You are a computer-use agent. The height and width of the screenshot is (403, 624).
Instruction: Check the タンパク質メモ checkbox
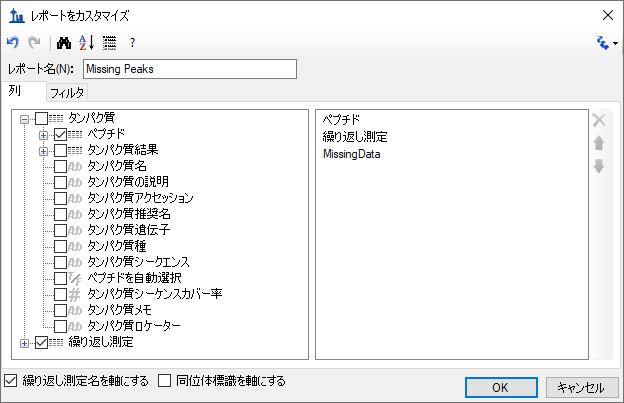click(60, 310)
